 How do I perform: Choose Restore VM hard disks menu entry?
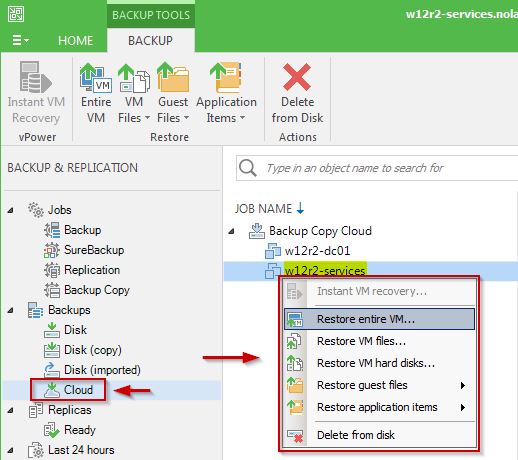pyautogui.click(x=376, y=363)
